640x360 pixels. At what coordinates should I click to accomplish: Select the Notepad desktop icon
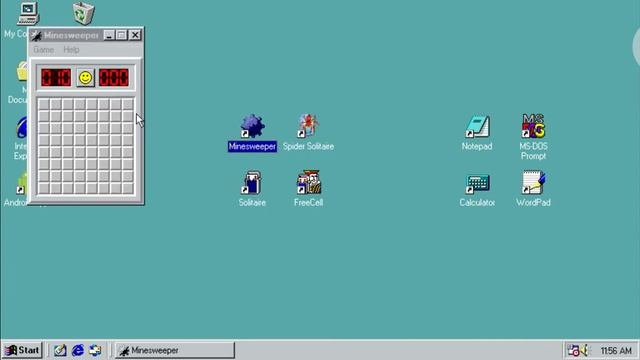477,133
